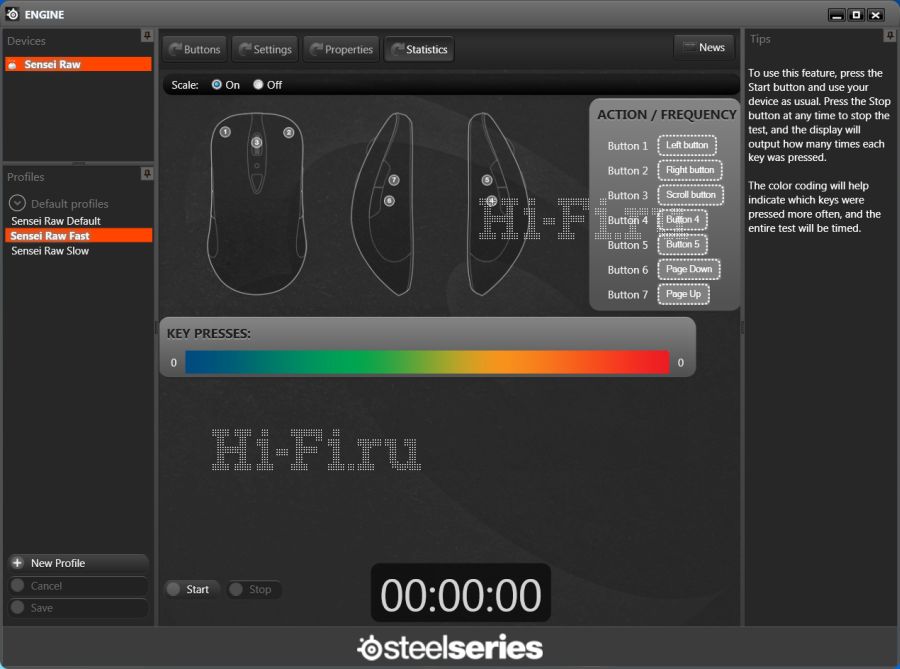Screen dimensions: 900x669
Task: Open the Settings tab
Action: click(x=265, y=49)
